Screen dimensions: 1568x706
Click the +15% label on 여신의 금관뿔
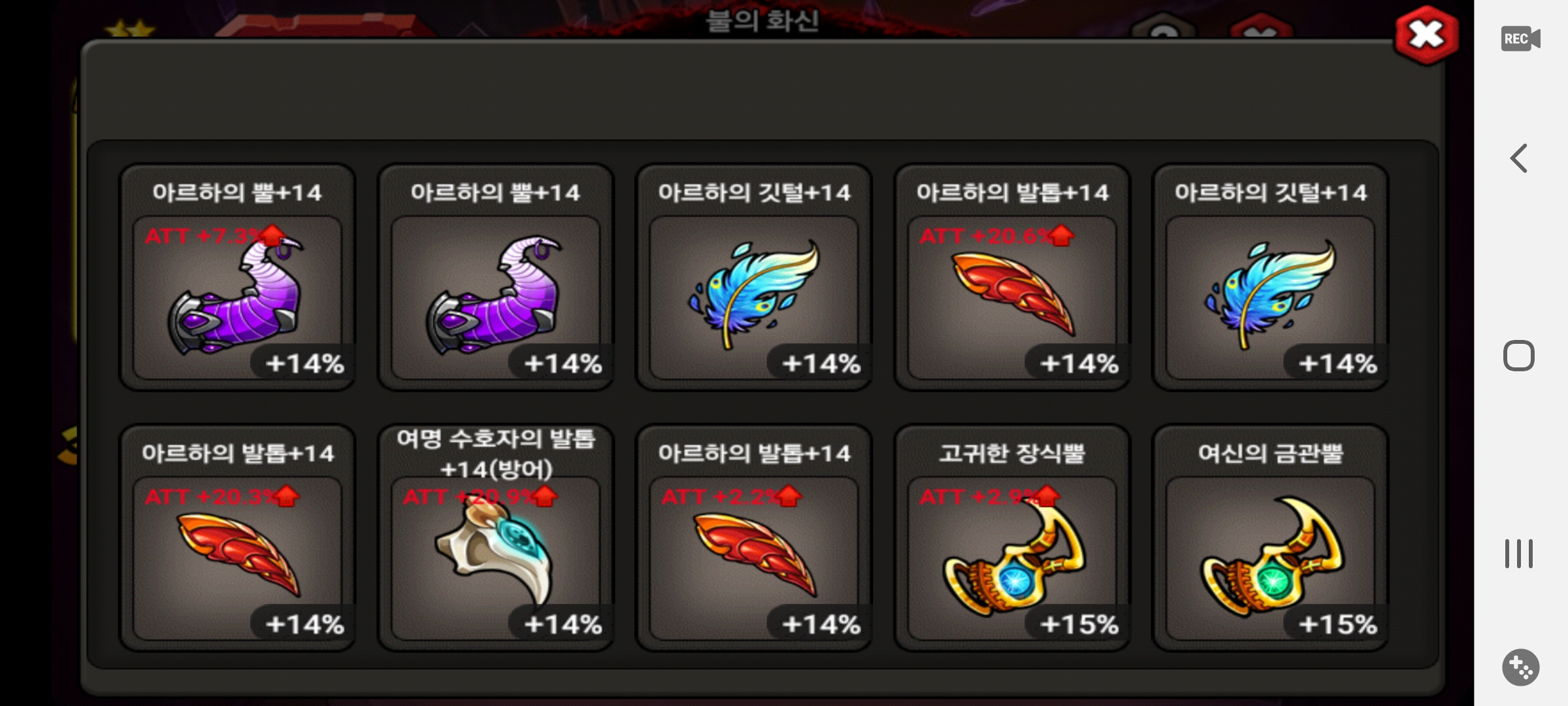(x=1338, y=624)
